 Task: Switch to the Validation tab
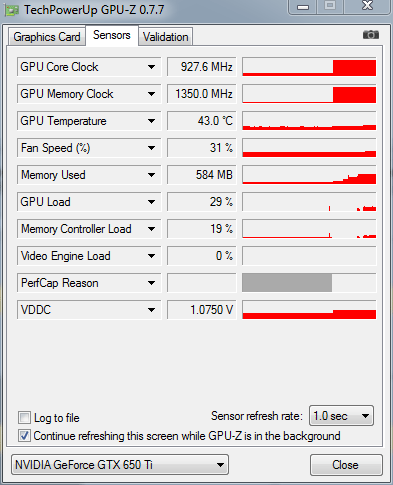(x=165, y=36)
